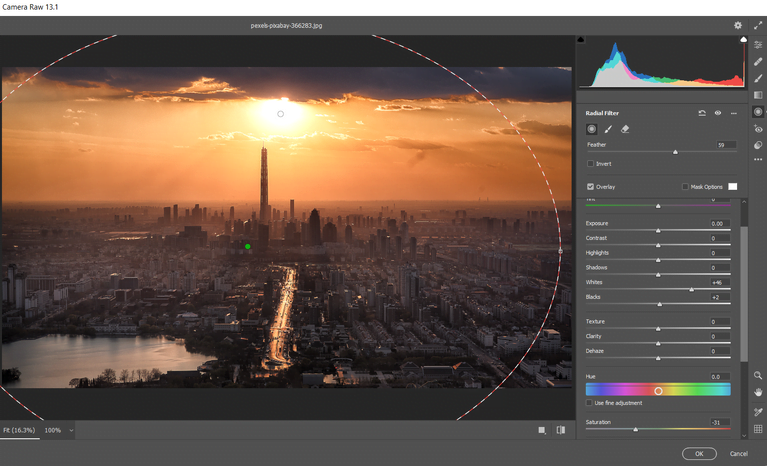Select the Adjustment Brush tool in sidebar
The image size is (767, 466).
758,78
